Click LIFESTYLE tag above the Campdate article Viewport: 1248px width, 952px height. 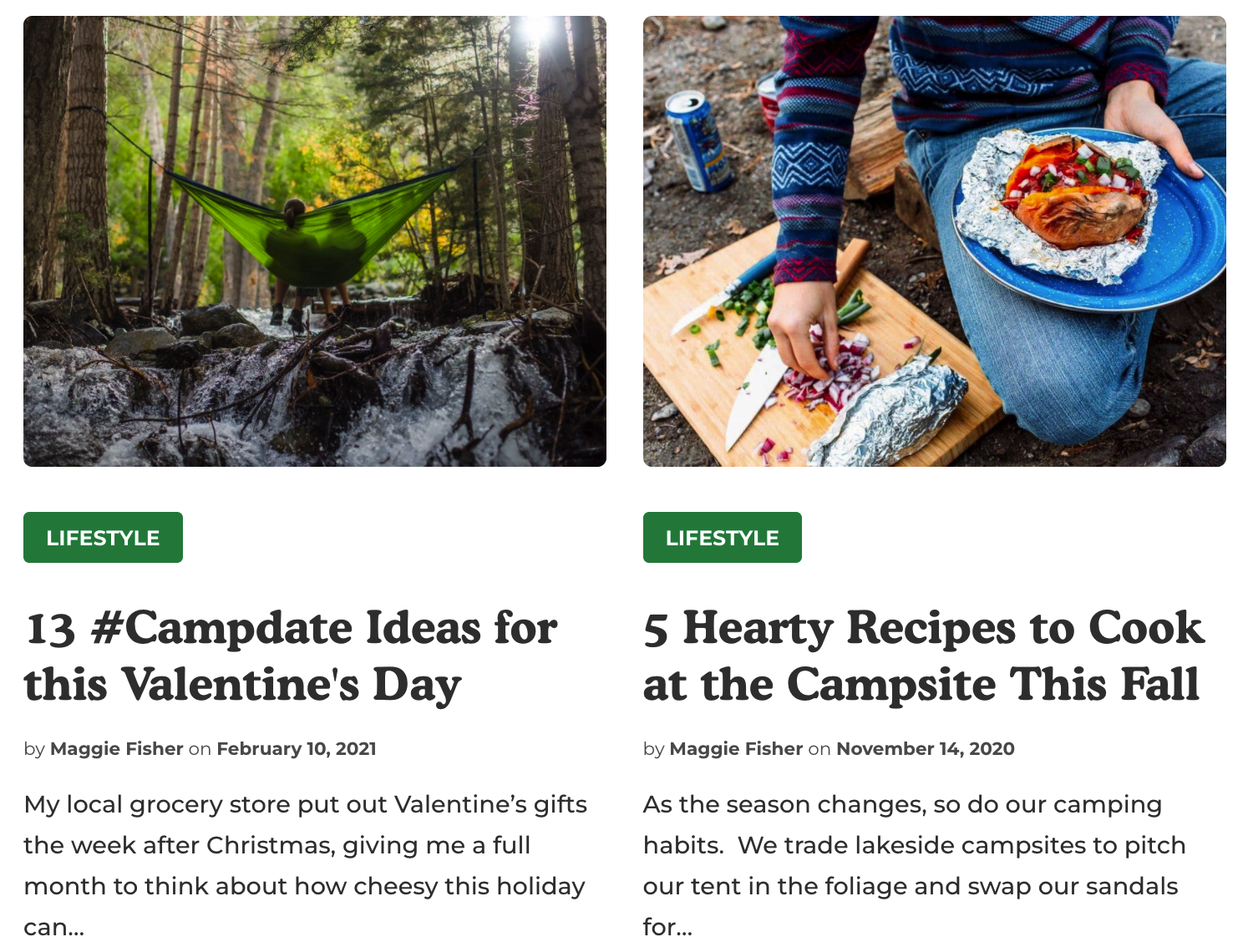(103, 538)
